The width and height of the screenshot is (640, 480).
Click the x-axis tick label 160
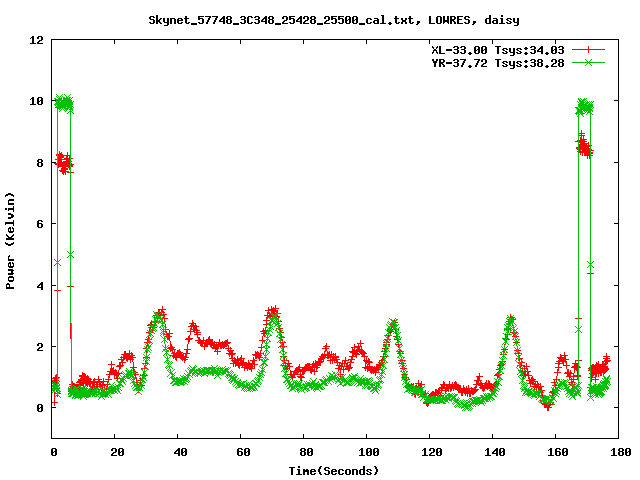click(558, 452)
